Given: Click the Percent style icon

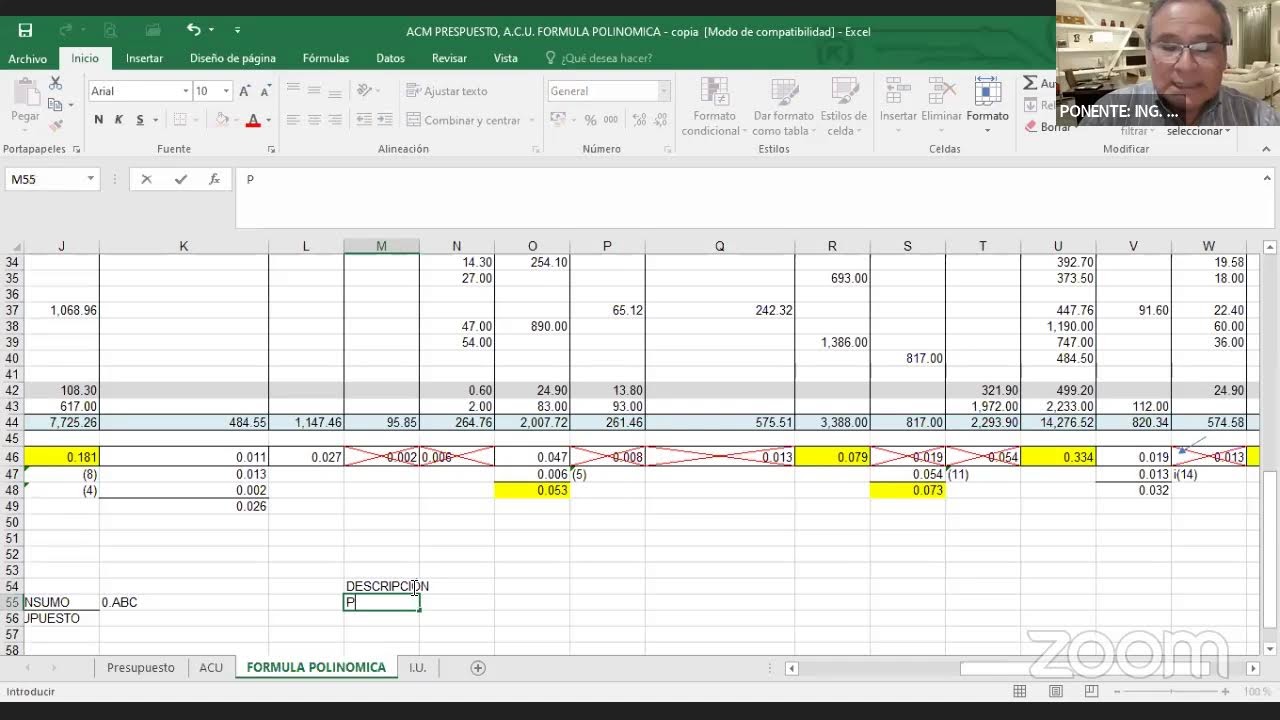Looking at the screenshot, I should [590, 120].
